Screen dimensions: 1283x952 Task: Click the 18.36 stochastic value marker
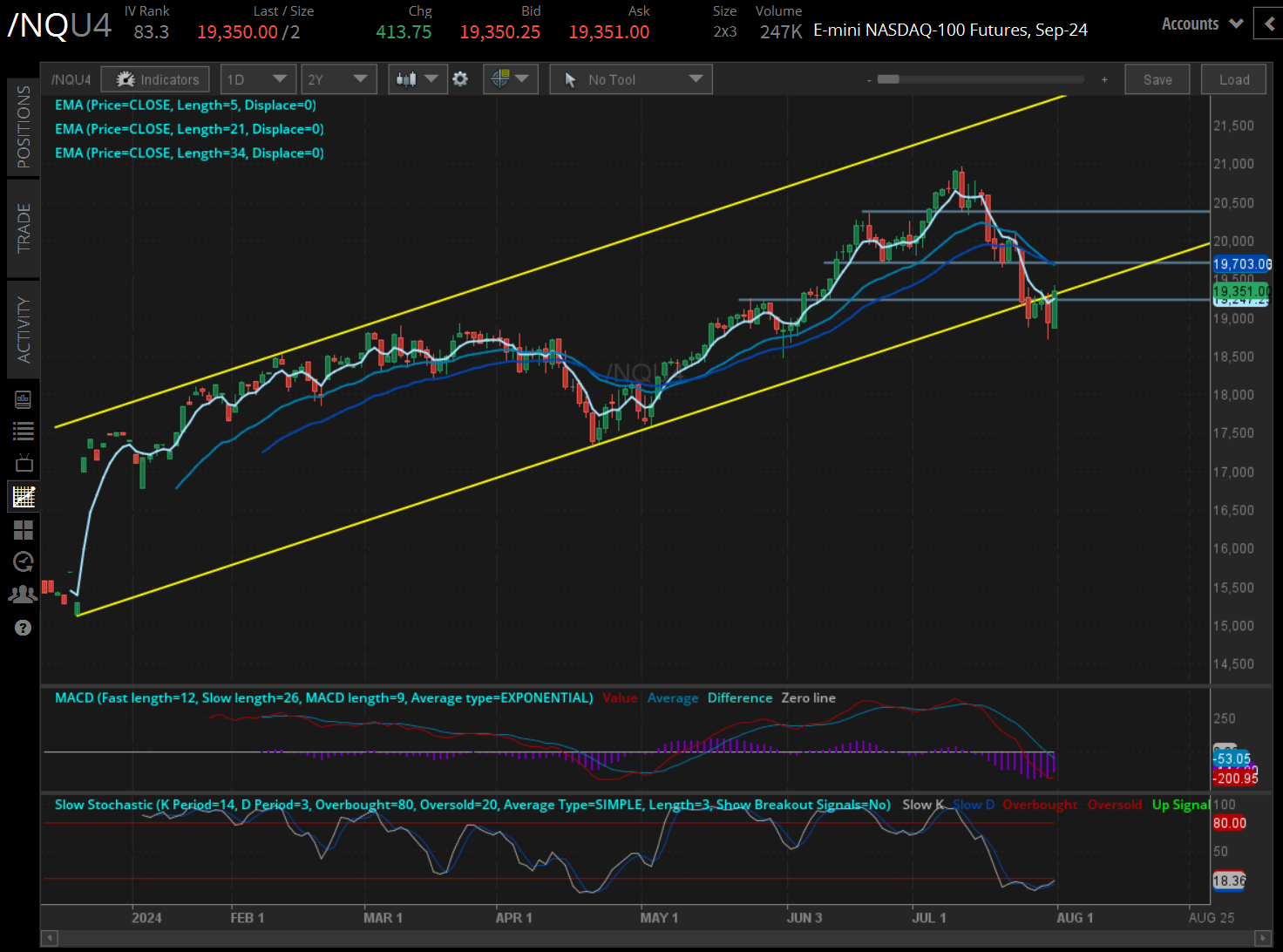point(1230,881)
